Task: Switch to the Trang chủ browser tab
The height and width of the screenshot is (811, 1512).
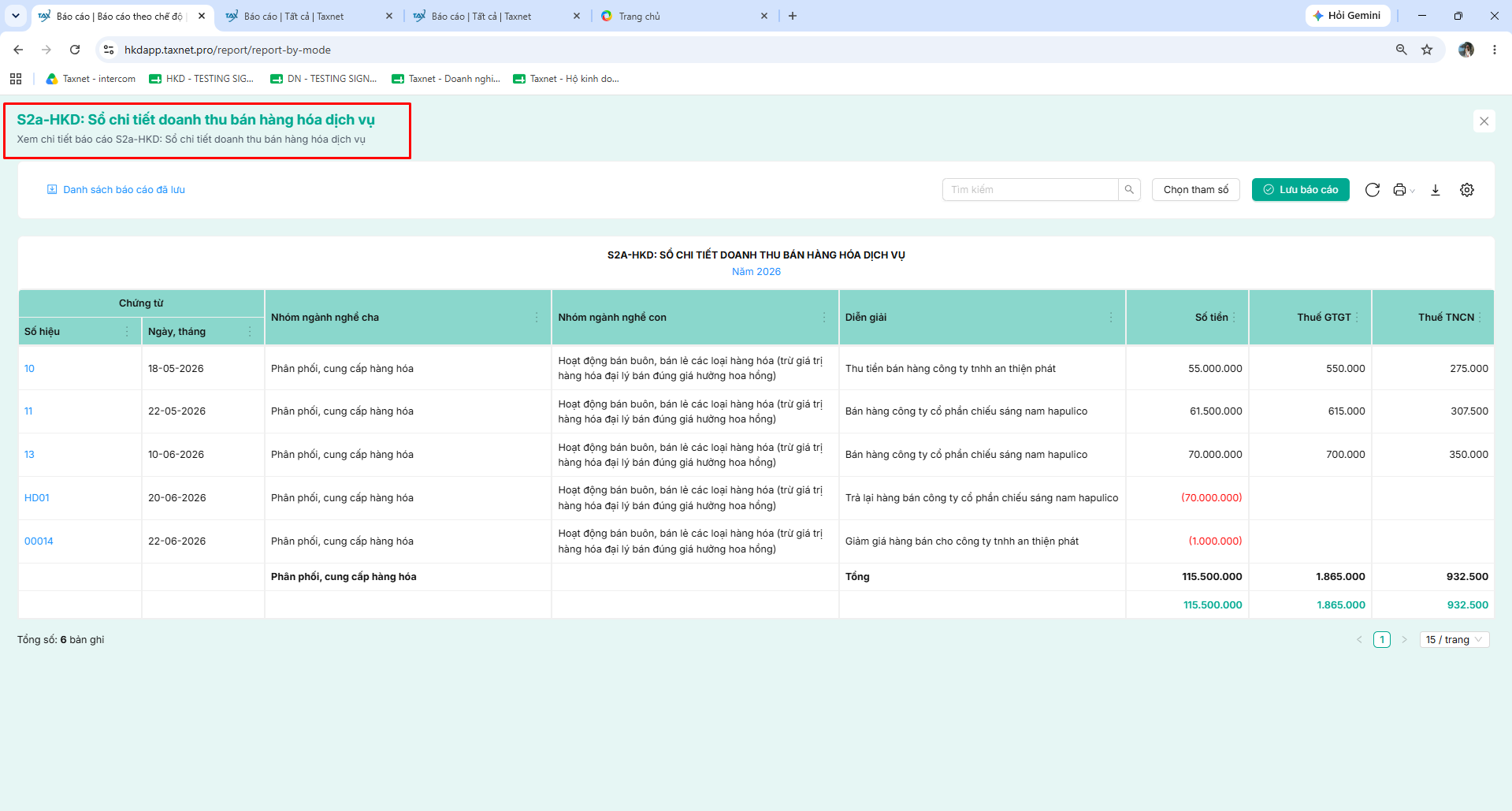Action: (x=684, y=16)
